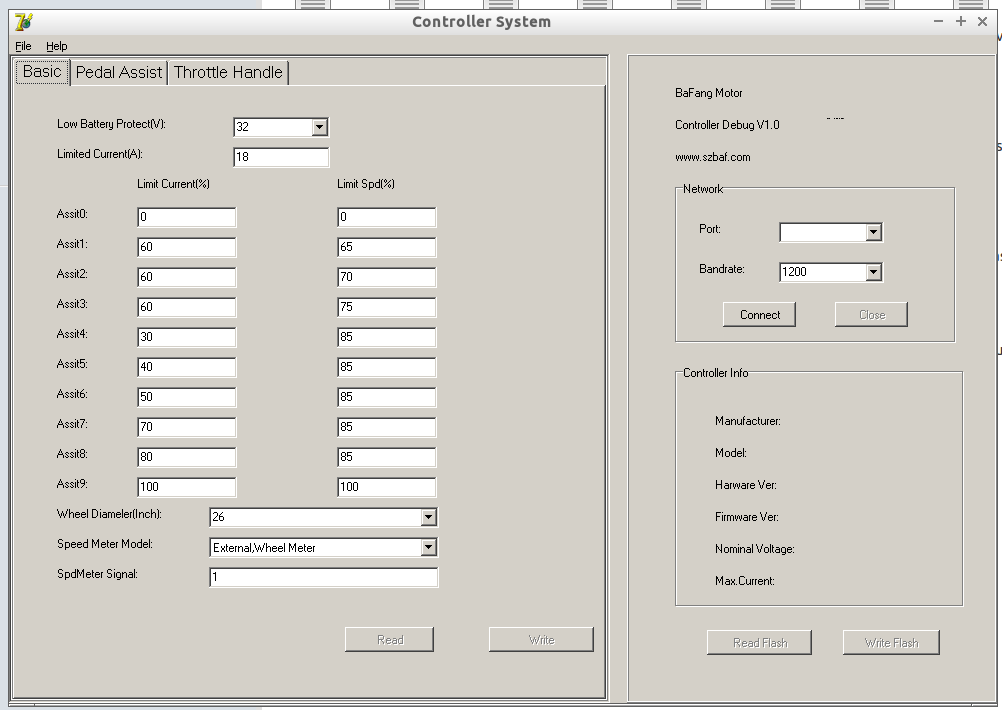Screen dimensions: 1002x710
Task: Click the Write button
Action: click(x=541, y=640)
